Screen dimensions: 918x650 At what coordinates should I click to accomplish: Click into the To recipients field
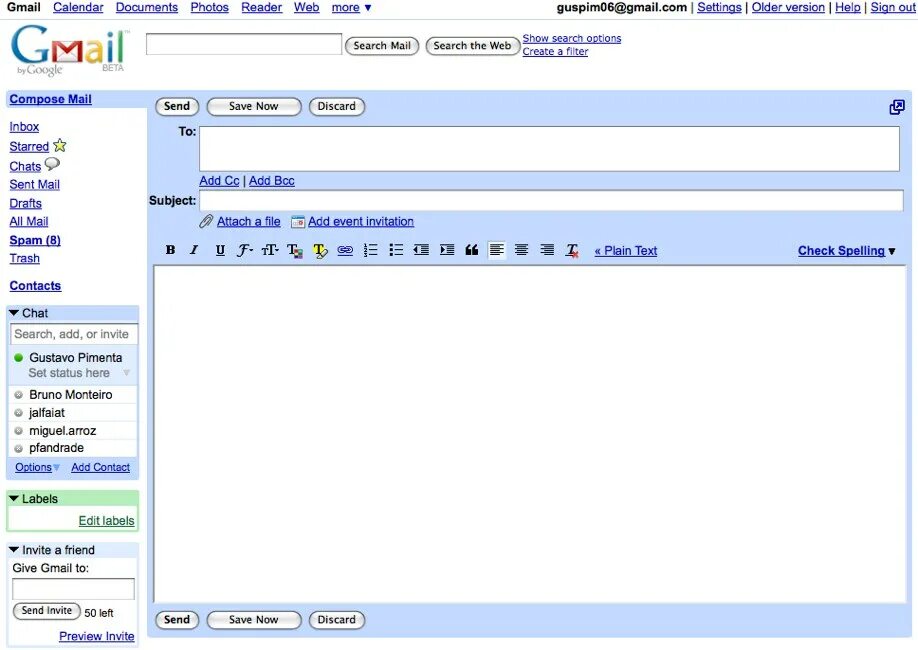549,149
